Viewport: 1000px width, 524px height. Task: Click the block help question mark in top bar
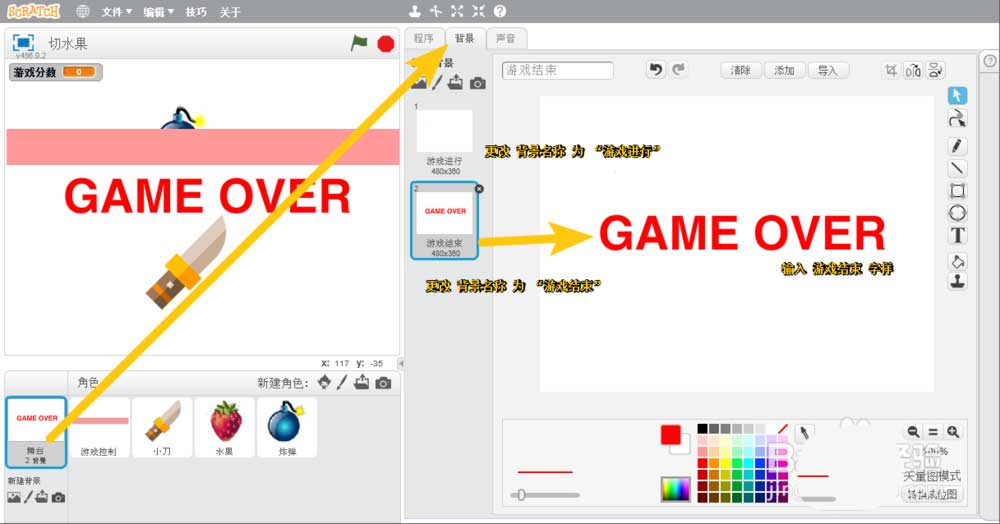click(500, 11)
